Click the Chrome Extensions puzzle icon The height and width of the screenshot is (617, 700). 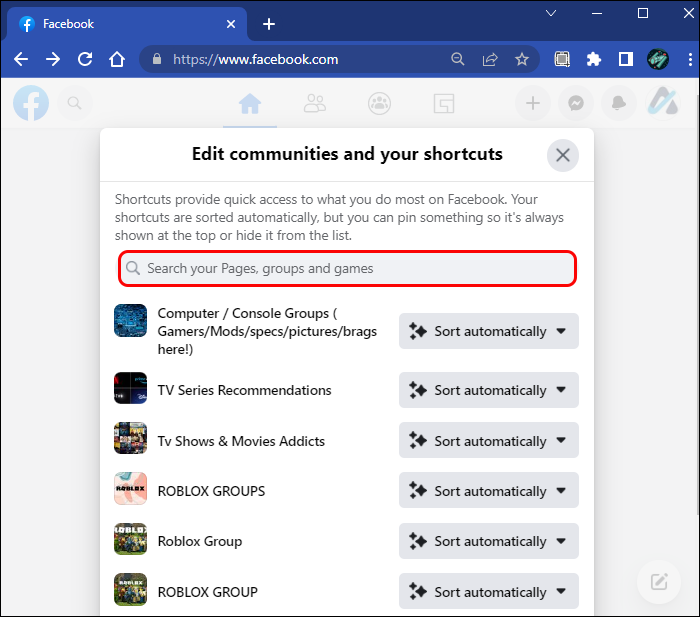594,59
